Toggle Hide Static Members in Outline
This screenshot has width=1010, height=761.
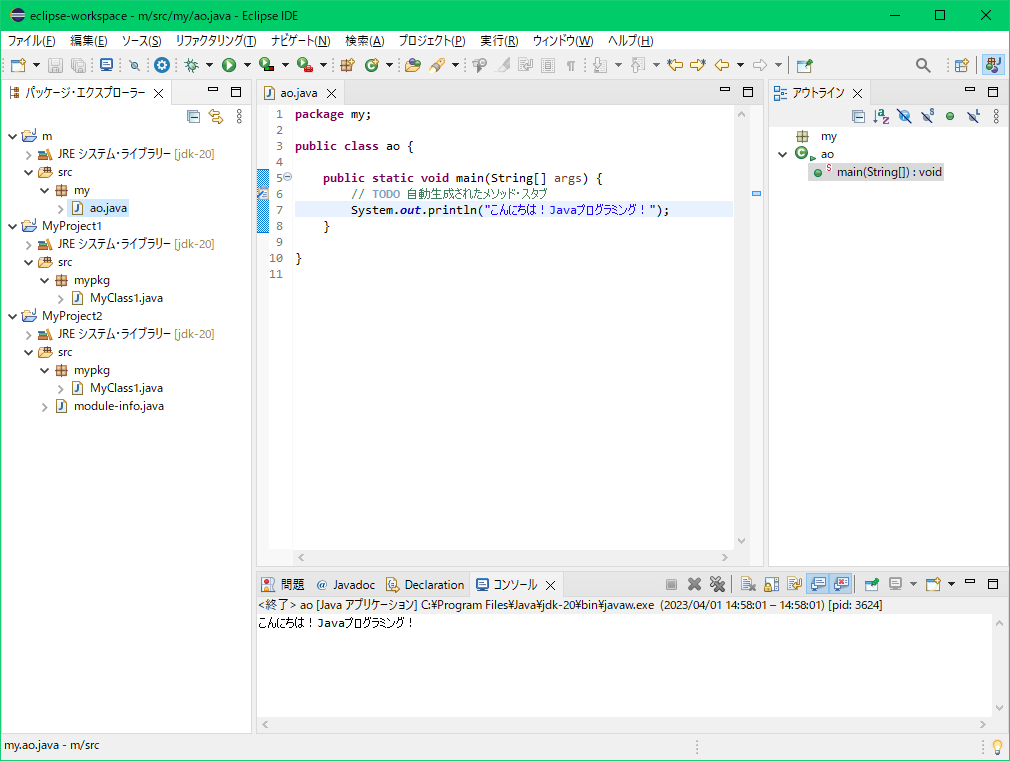click(x=928, y=117)
